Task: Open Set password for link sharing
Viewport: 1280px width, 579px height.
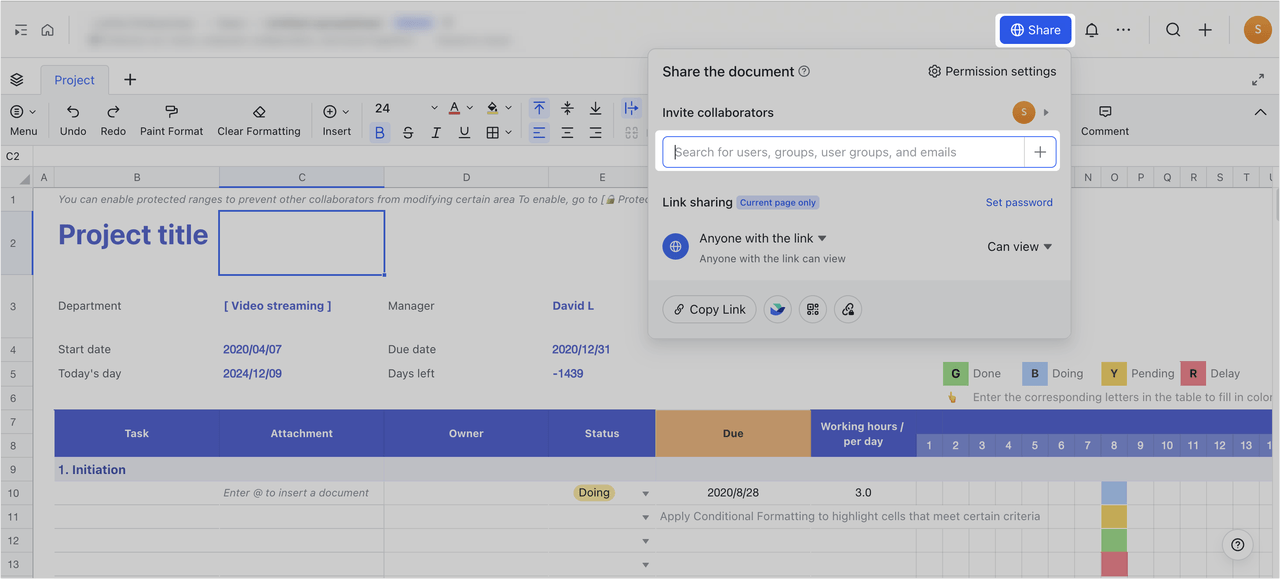Action: click(1019, 202)
